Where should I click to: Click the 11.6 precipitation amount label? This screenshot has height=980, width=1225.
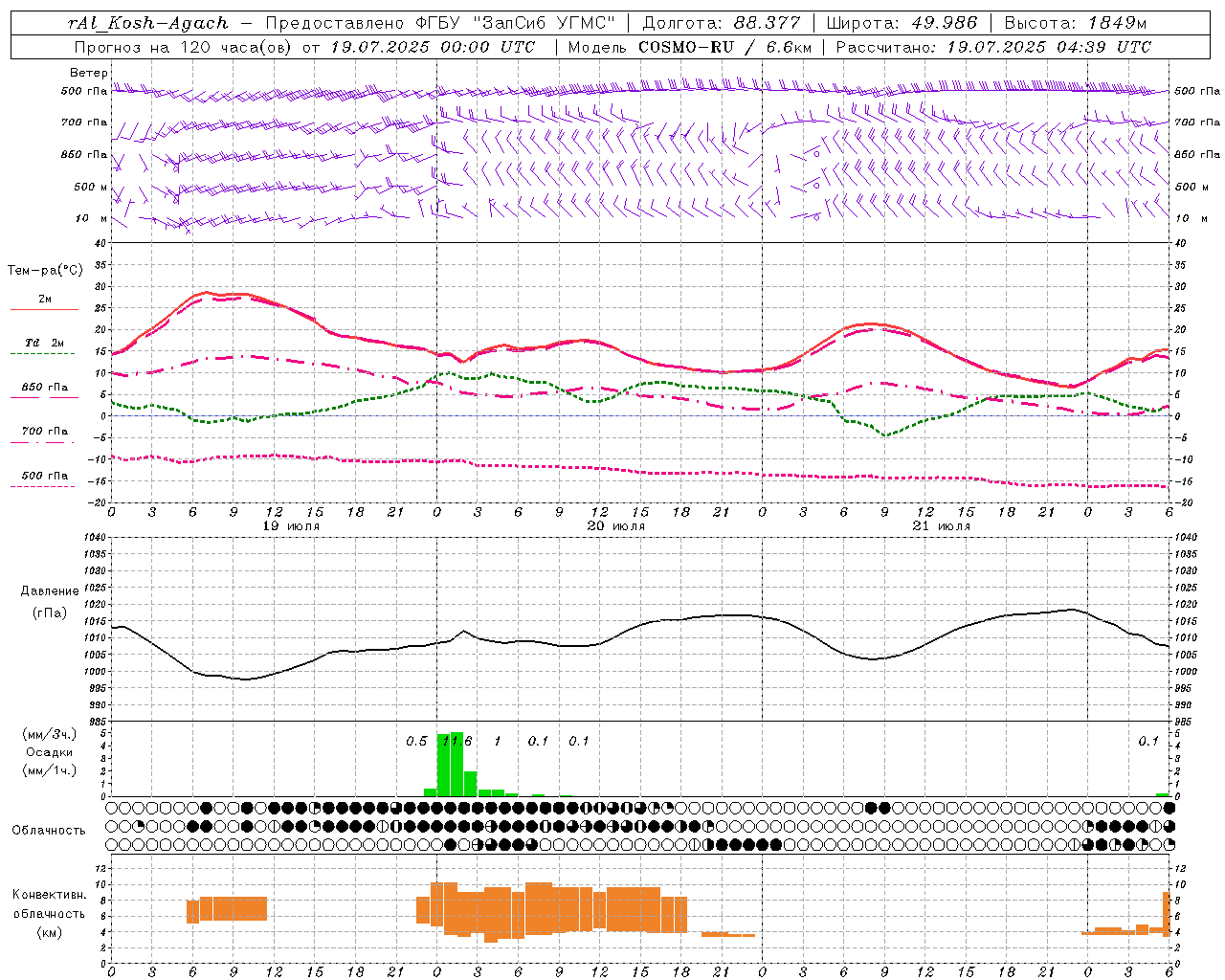click(x=457, y=742)
